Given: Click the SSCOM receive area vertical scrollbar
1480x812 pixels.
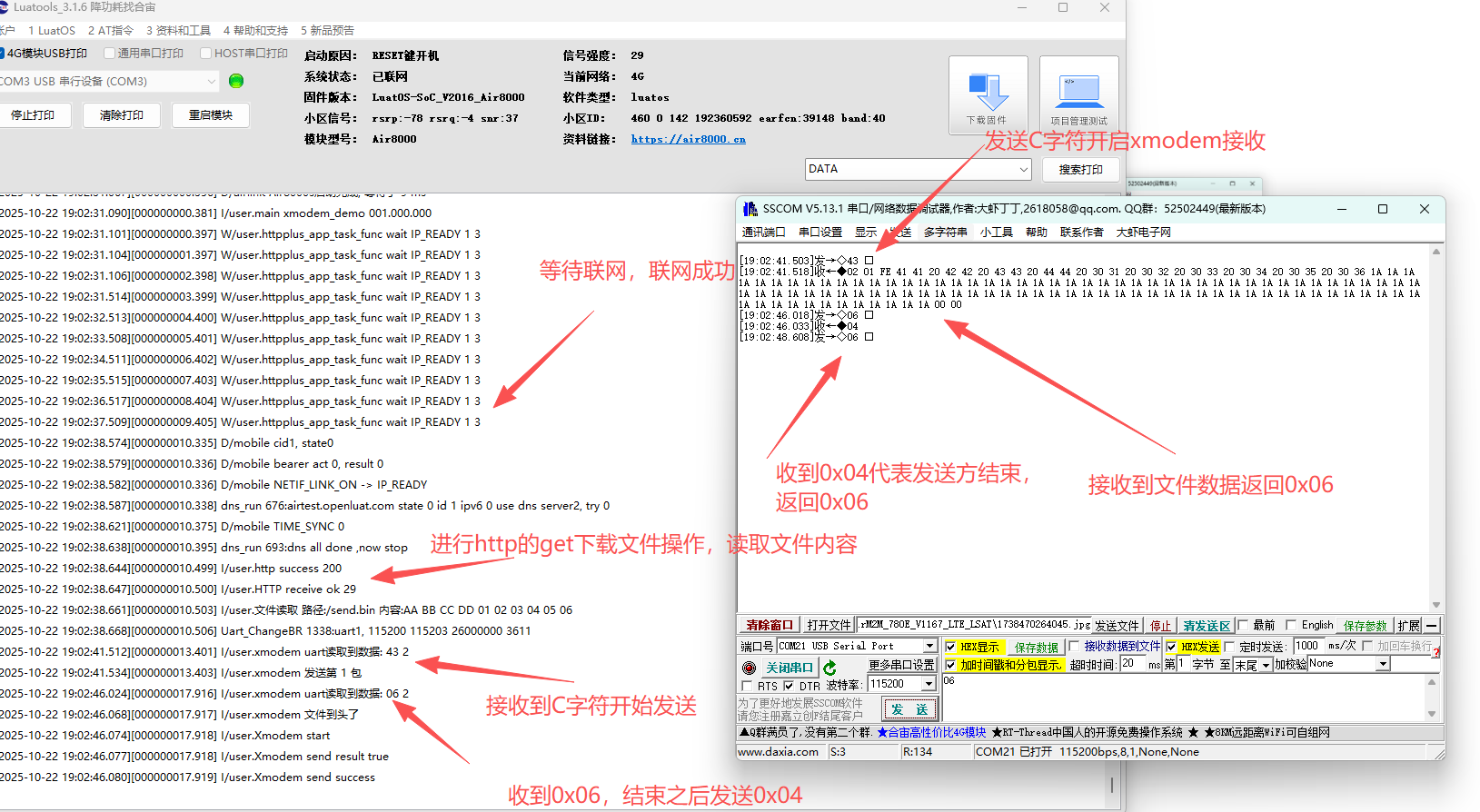Looking at the screenshot, I should coord(1436,427).
